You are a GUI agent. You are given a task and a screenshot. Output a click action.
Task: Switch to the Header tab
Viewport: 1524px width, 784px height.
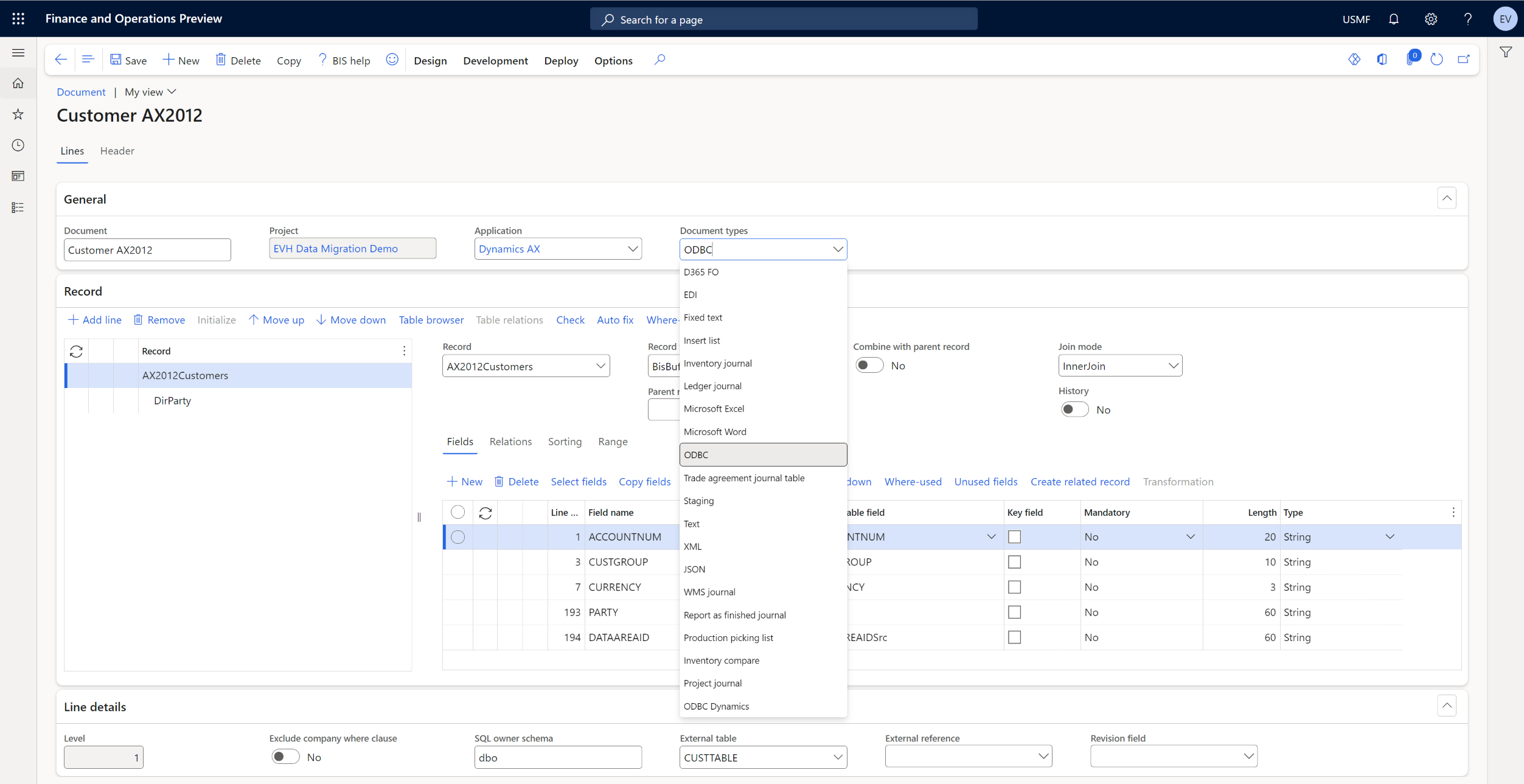(117, 151)
